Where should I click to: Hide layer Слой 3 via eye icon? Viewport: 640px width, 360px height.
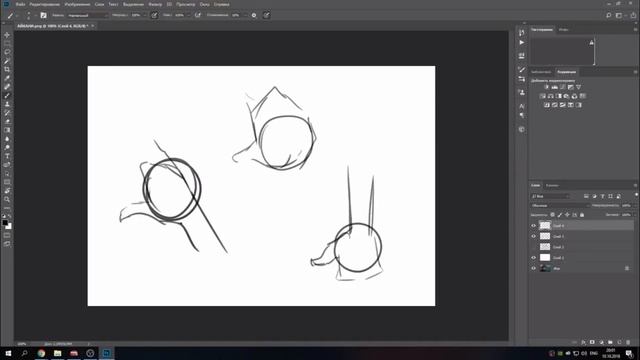click(x=533, y=236)
